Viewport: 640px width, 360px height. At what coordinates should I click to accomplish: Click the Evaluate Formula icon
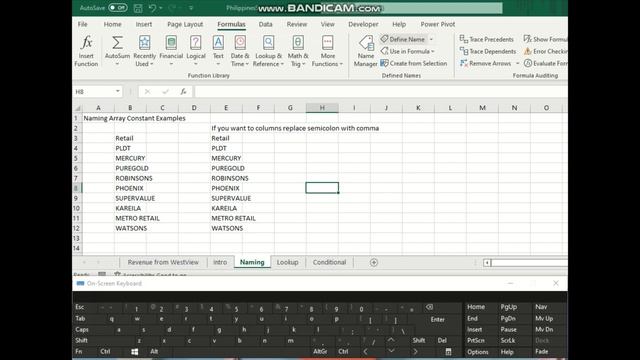click(528, 63)
